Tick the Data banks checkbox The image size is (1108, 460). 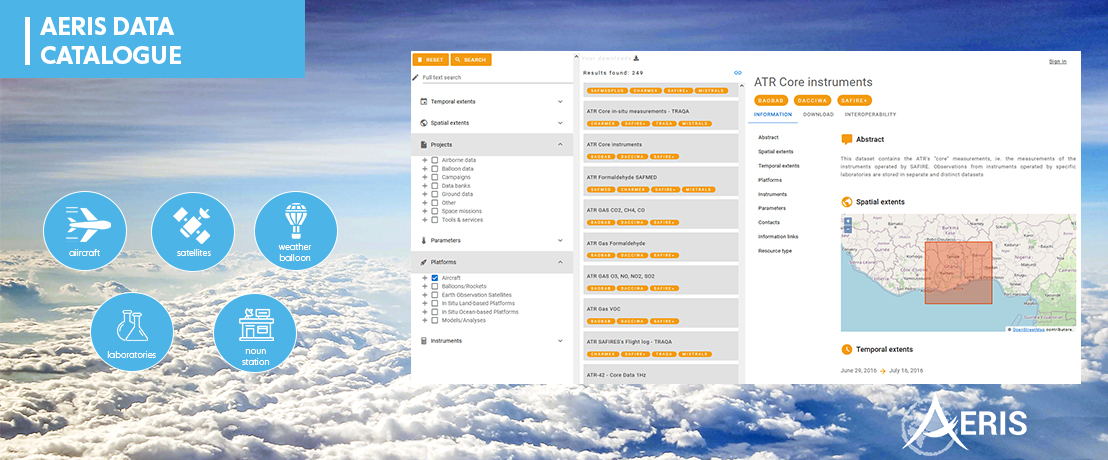(x=435, y=186)
